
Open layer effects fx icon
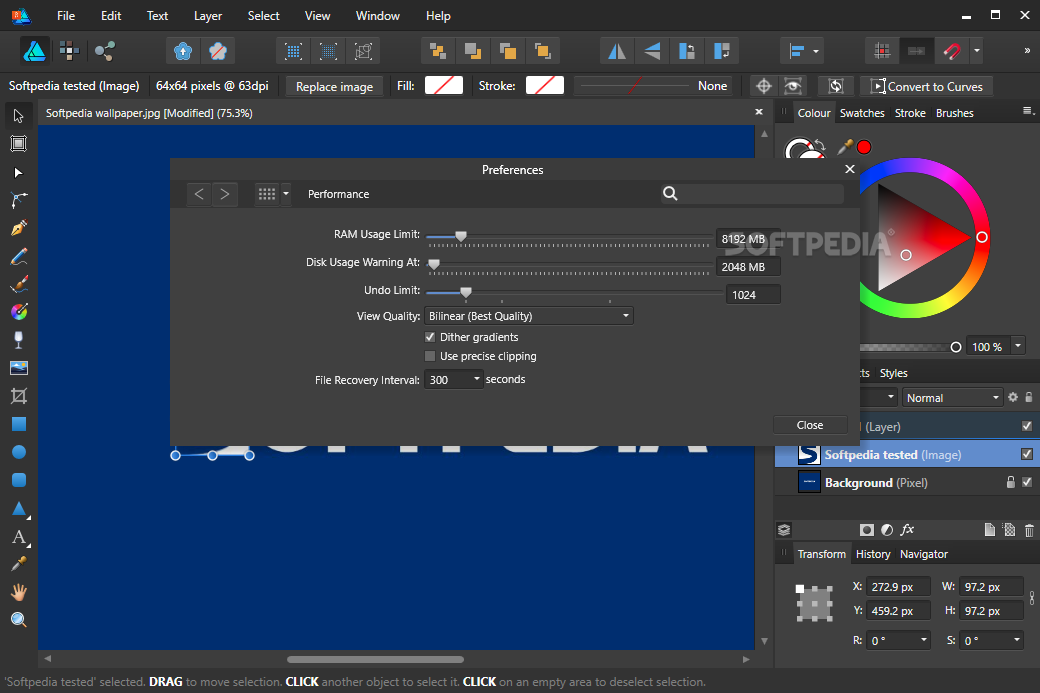point(907,529)
